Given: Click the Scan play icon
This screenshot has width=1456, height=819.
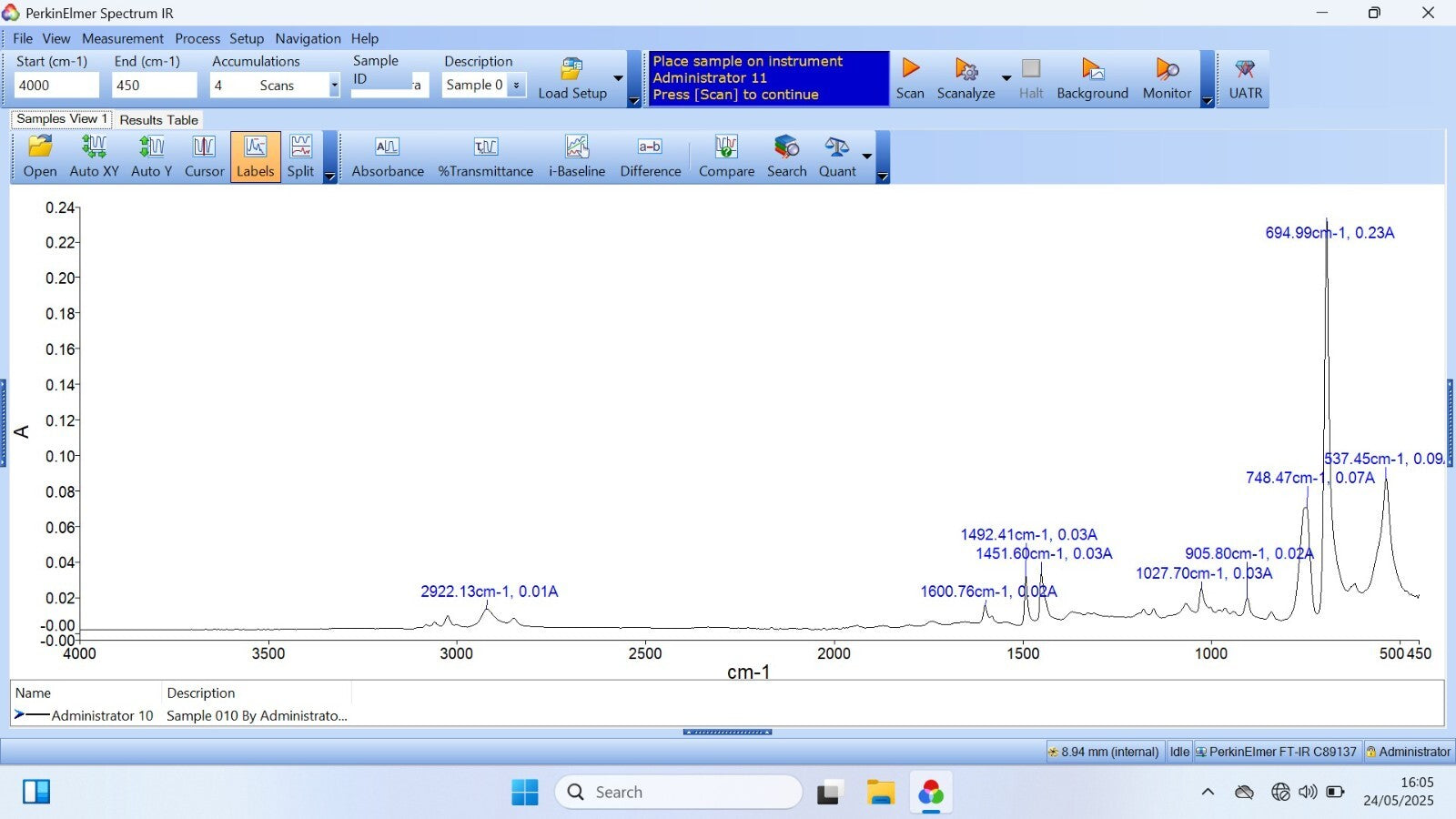Looking at the screenshot, I should 910,70.
